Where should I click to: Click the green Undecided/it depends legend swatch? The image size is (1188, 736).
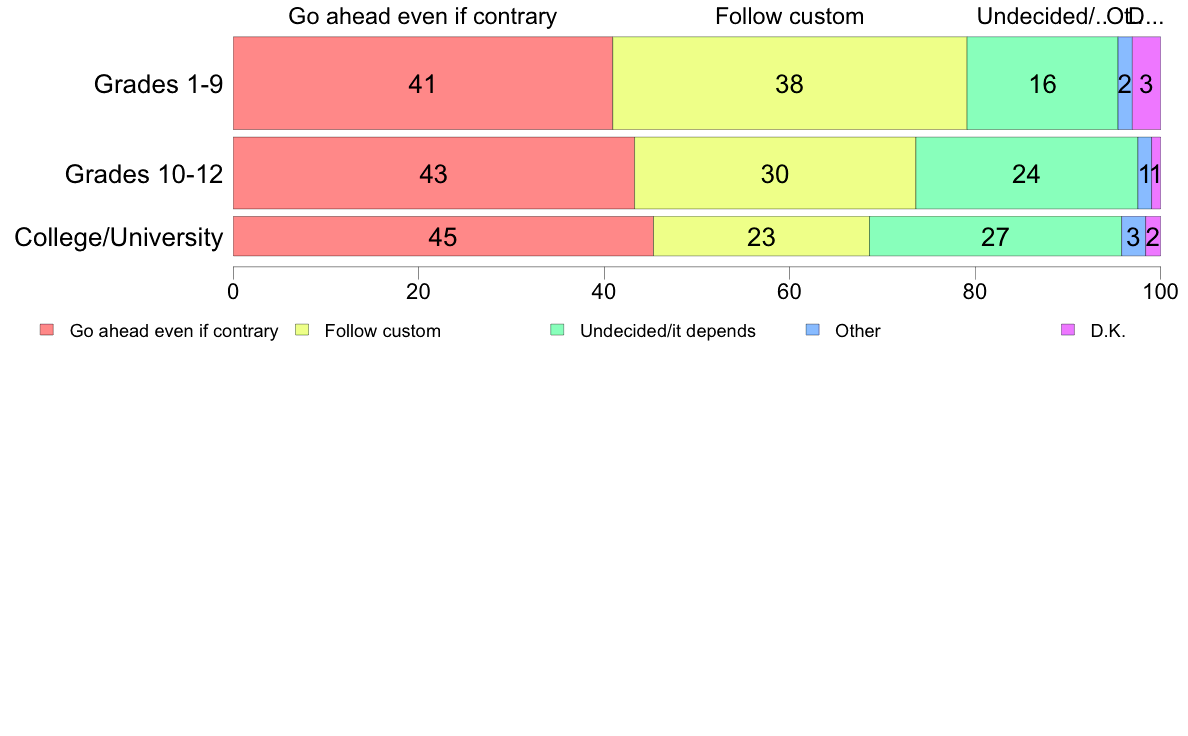558,330
